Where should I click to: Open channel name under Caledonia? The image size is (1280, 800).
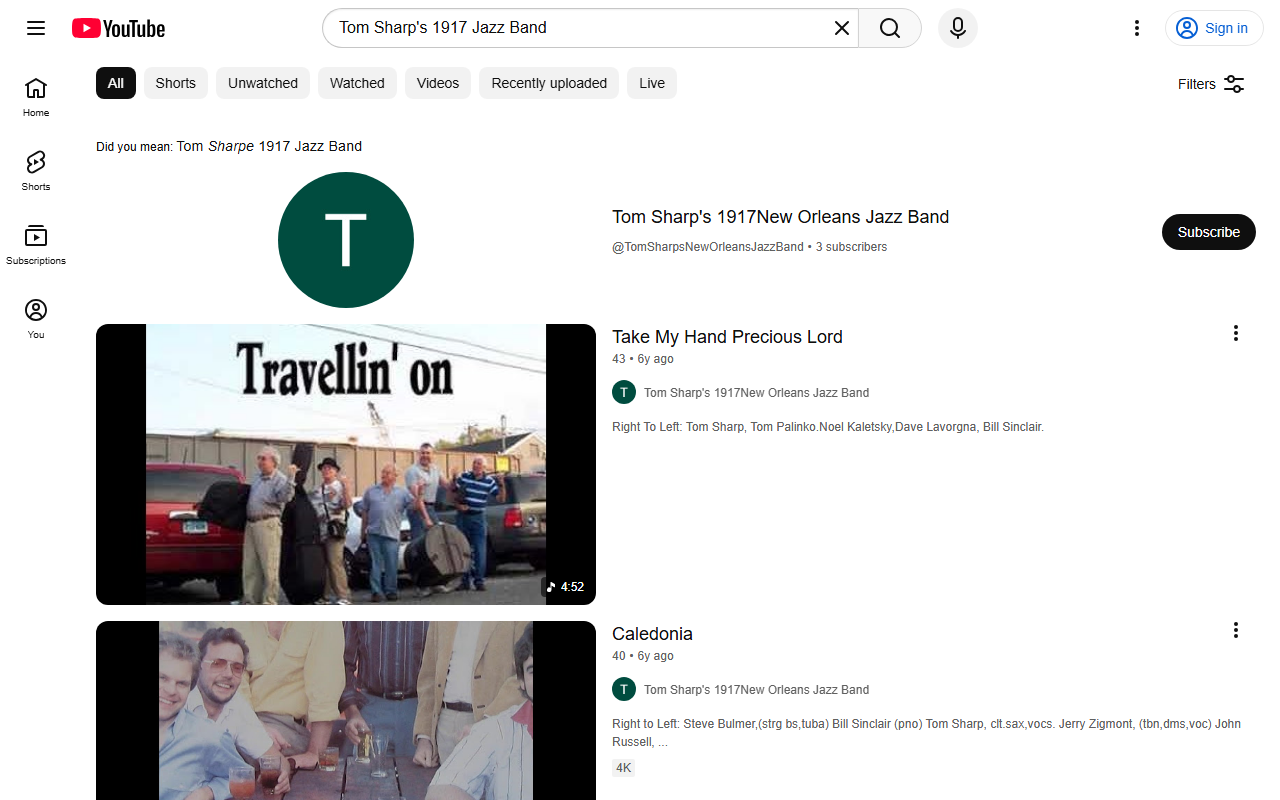pyautogui.click(x=756, y=690)
